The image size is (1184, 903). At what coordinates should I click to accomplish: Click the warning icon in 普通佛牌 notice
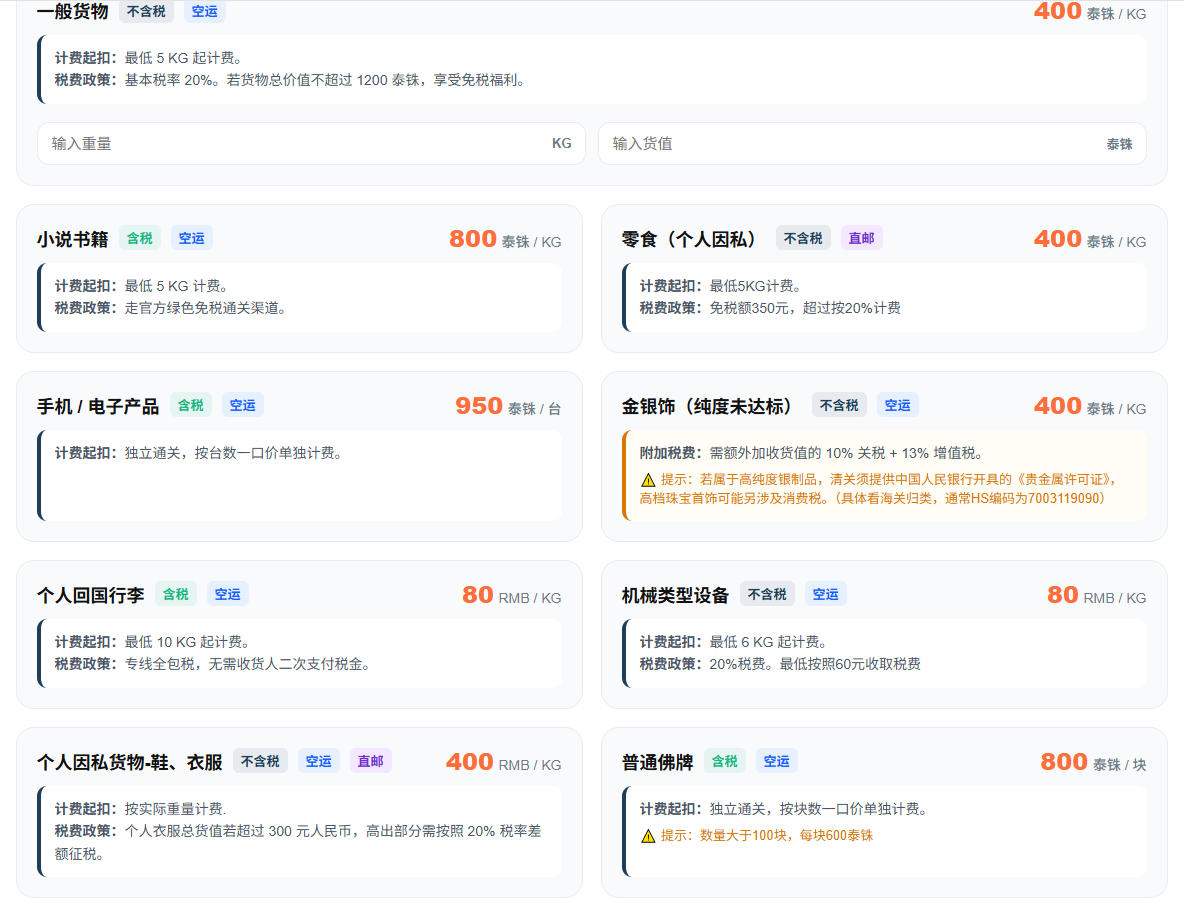click(x=648, y=836)
